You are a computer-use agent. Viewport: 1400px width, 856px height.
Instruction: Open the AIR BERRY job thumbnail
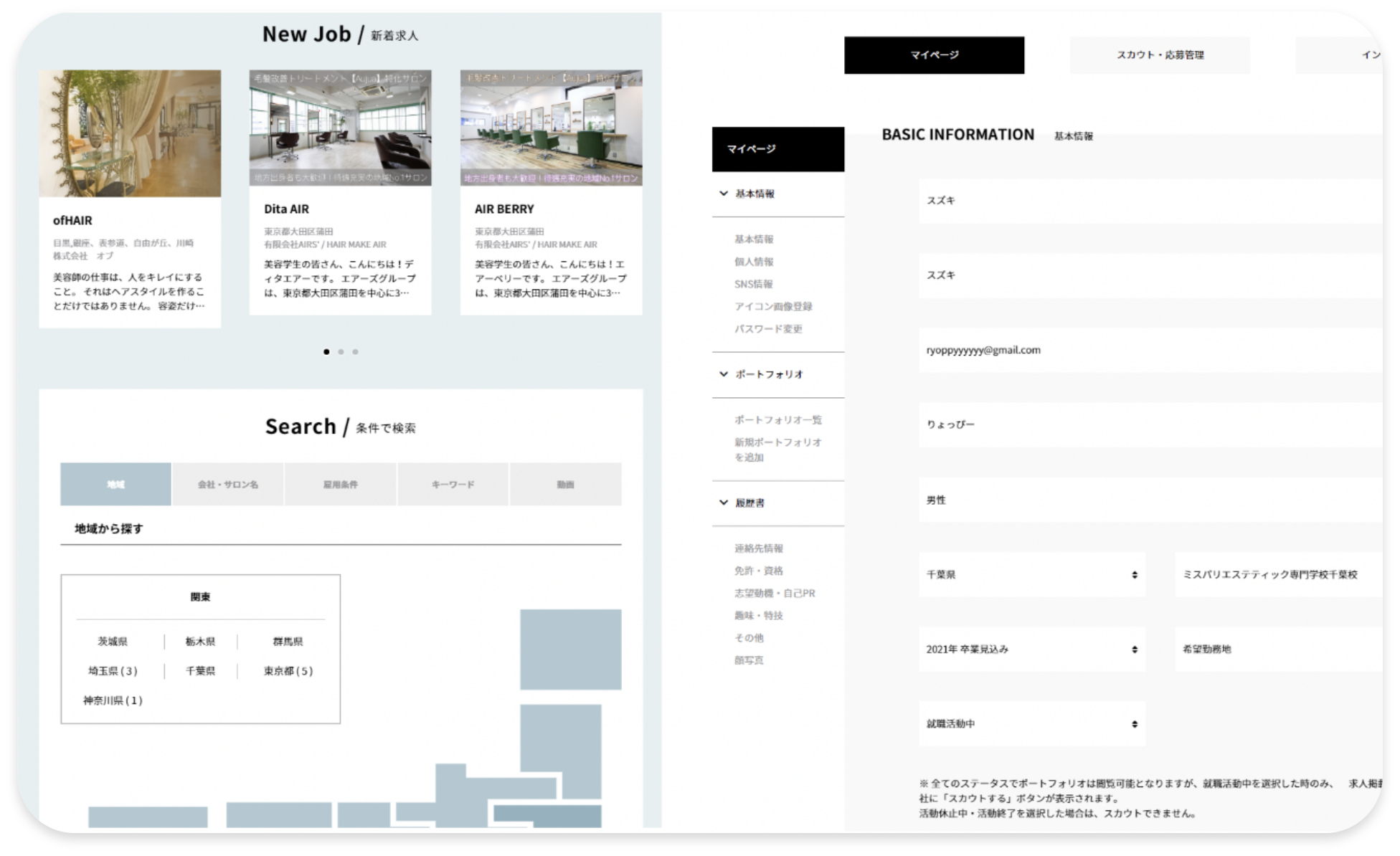coord(551,128)
